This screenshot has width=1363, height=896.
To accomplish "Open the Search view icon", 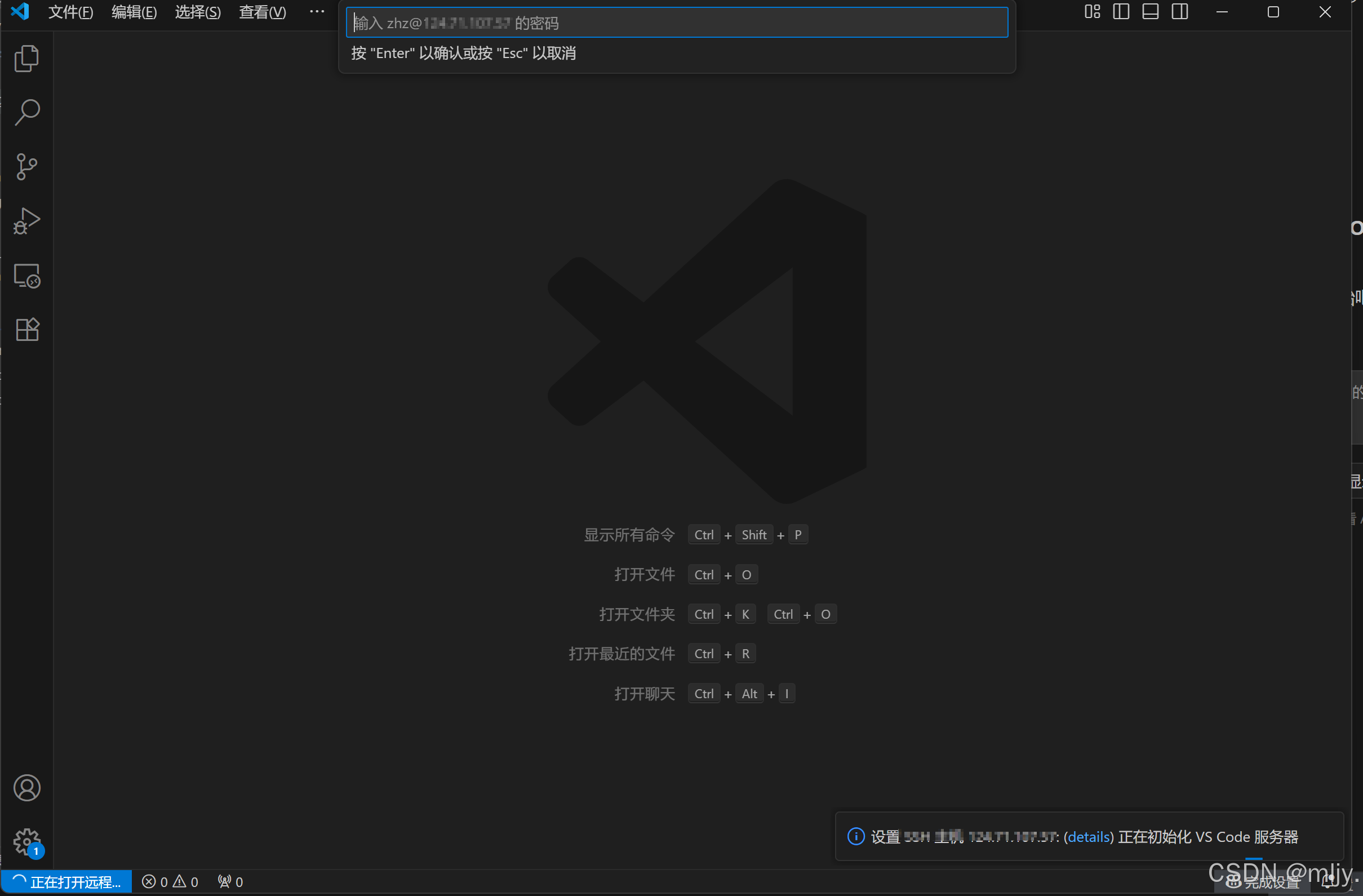I will pyautogui.click(x=26, y=112).
